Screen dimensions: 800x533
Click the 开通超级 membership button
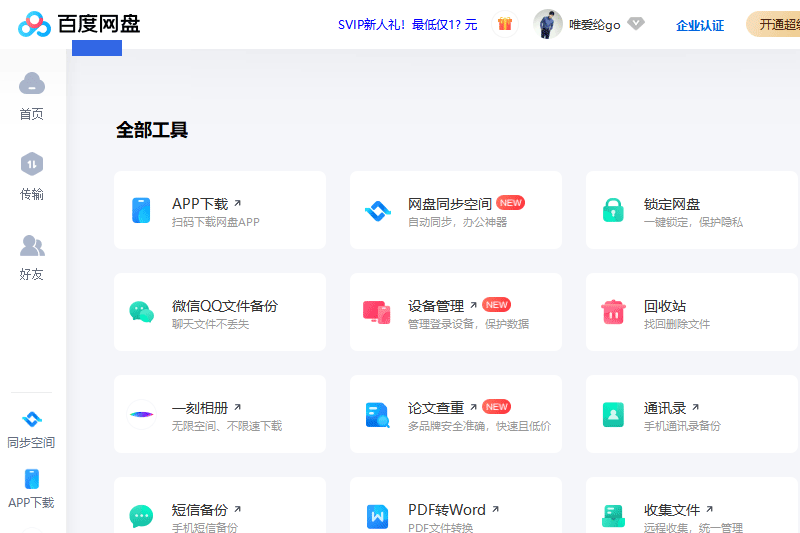coord(773,24)
